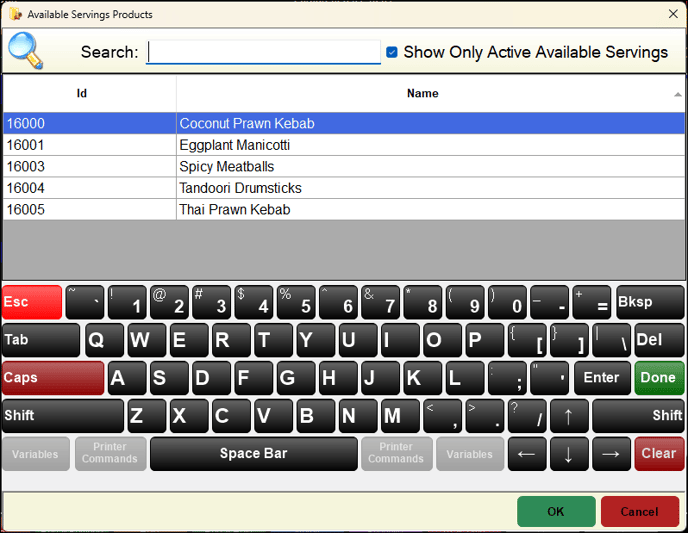Image resolution: width=688 pixels, height=533 pixels.
Task: Confirm selection with the OK button
Action: point(556,512)
